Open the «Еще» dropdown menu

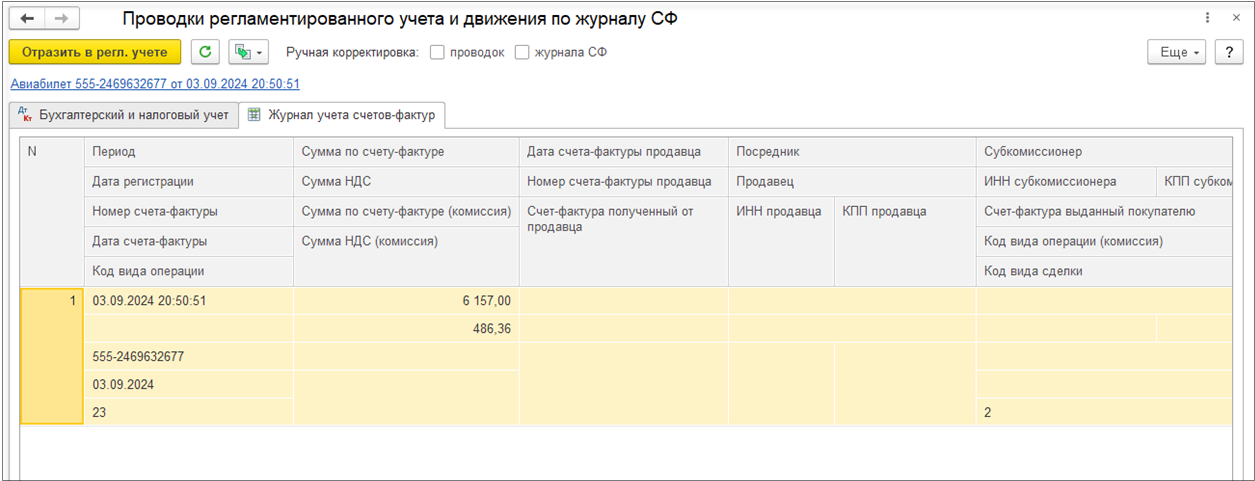pos(1178,52)
